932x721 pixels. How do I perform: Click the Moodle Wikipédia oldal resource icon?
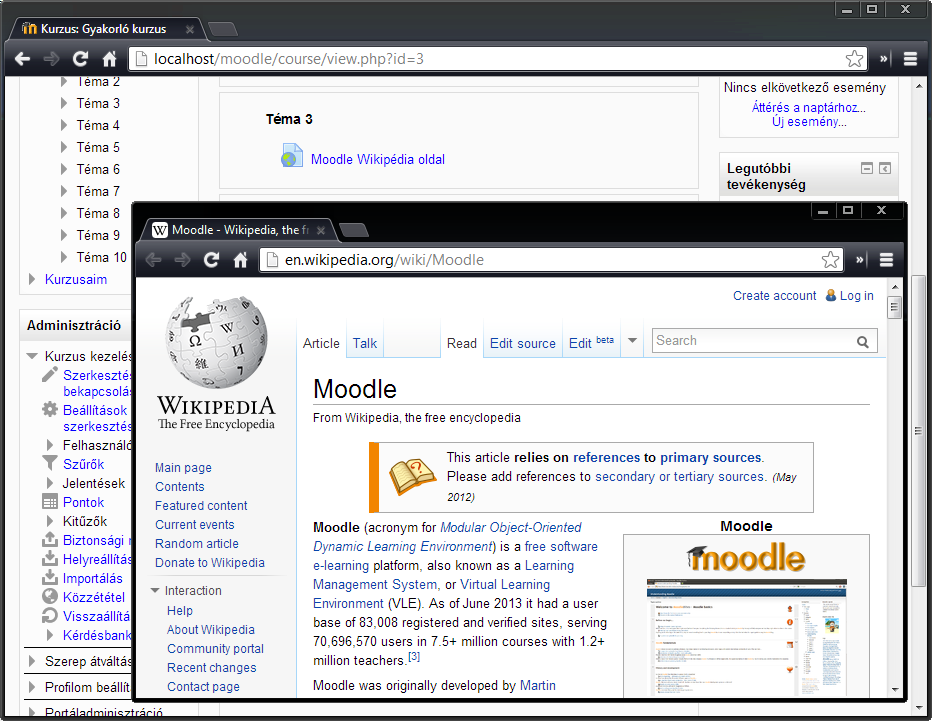(292, 156)
